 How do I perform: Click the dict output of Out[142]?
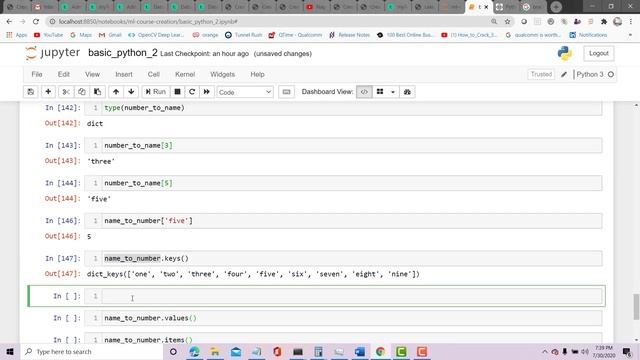click(95, 124)
